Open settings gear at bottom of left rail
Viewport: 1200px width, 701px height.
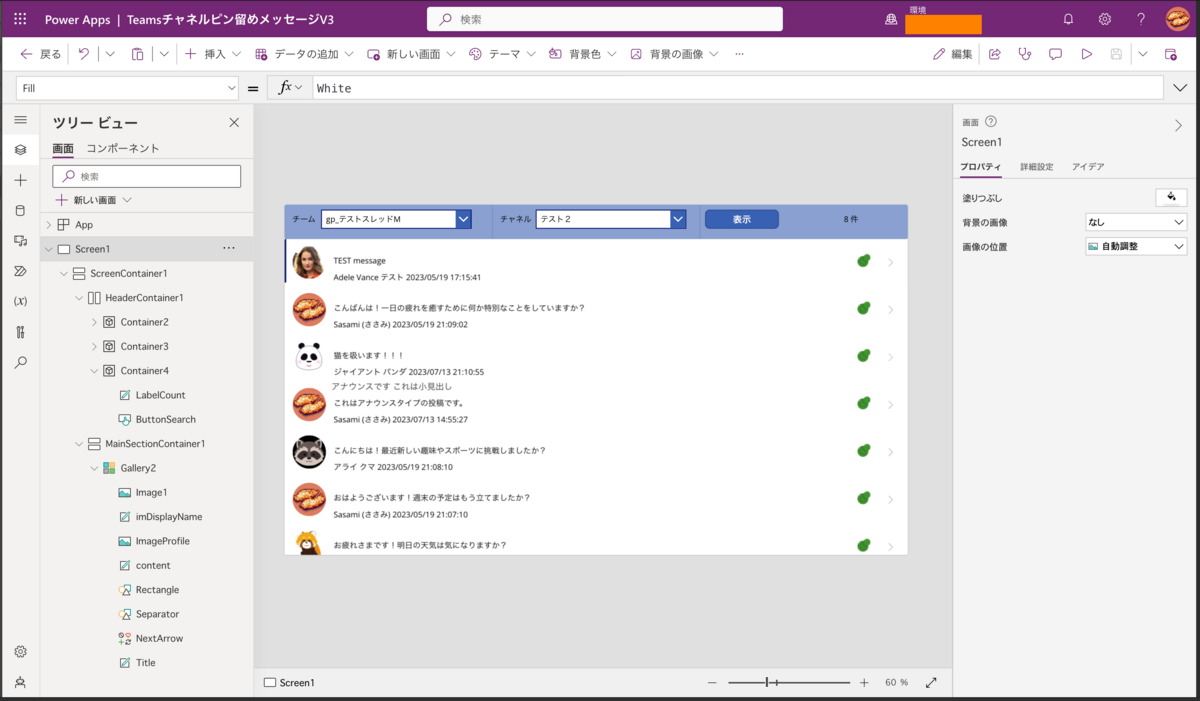(20, 651)
